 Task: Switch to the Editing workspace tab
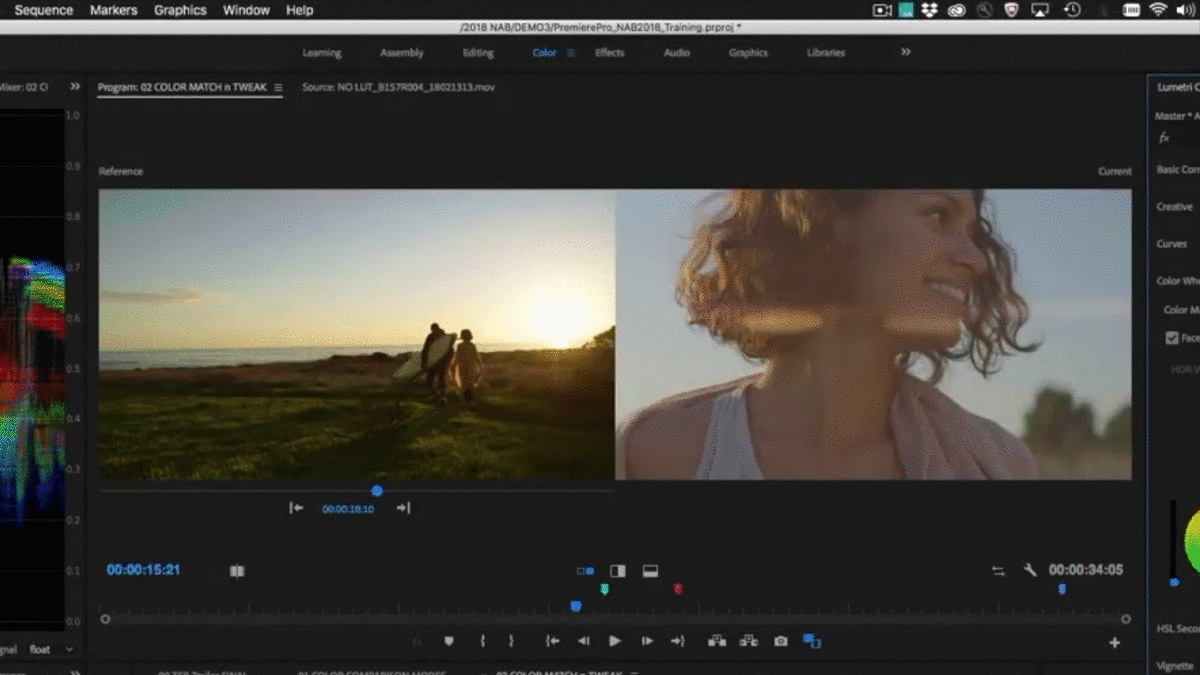[x=477, y=52]
